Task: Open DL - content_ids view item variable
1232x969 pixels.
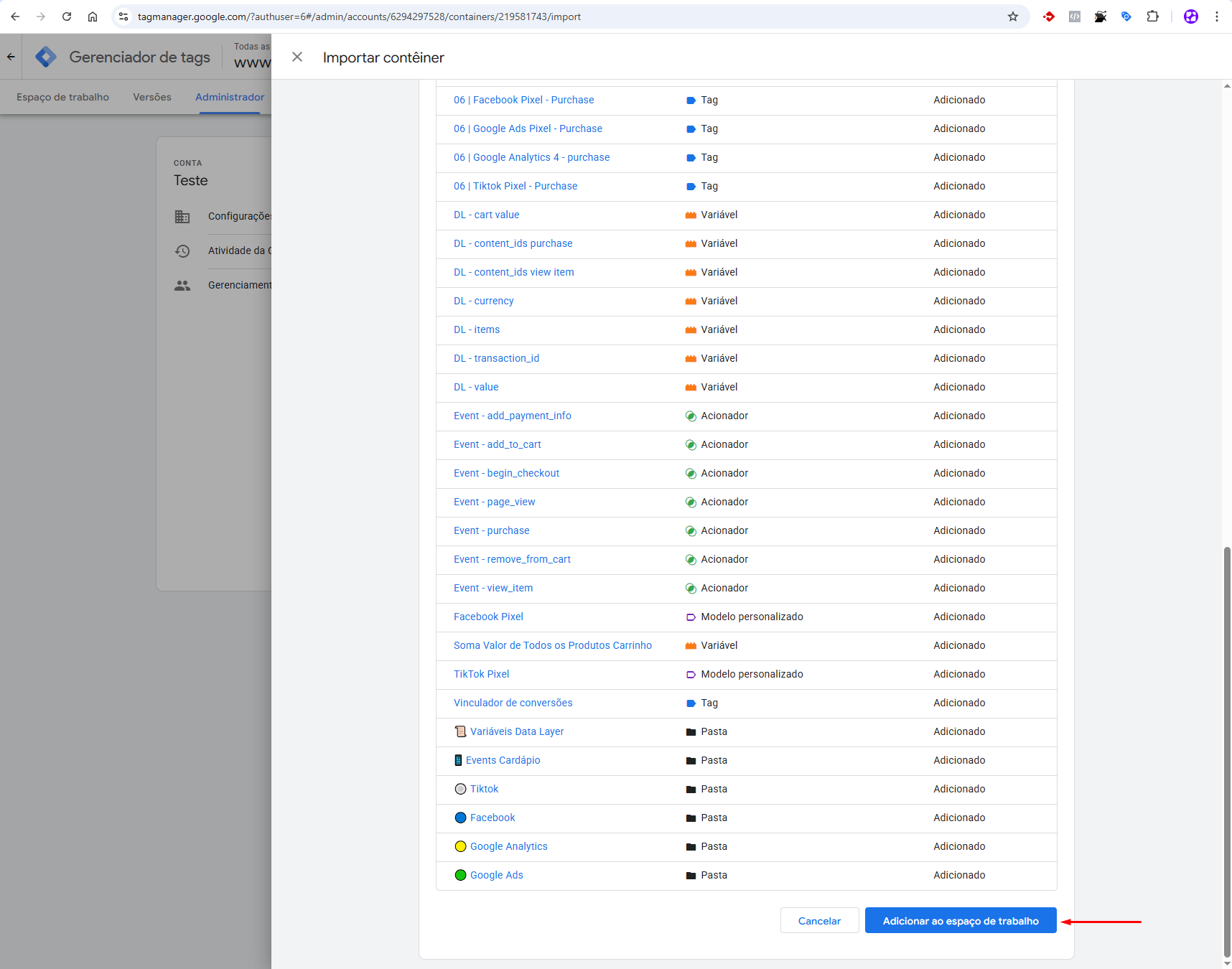Action: [x=513, y=272]
